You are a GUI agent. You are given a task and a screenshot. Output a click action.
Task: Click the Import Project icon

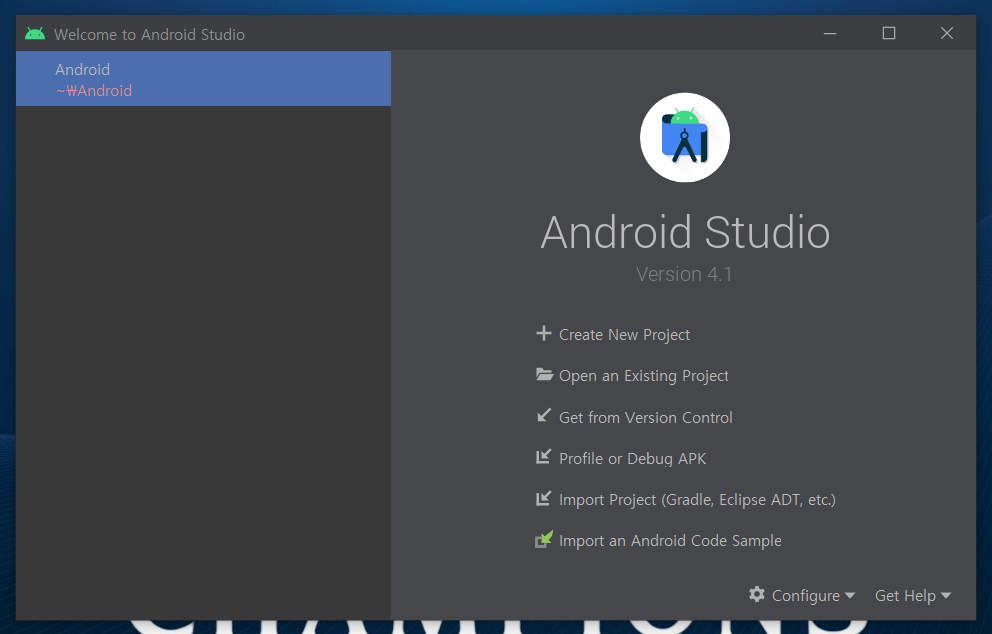point(543,498)
